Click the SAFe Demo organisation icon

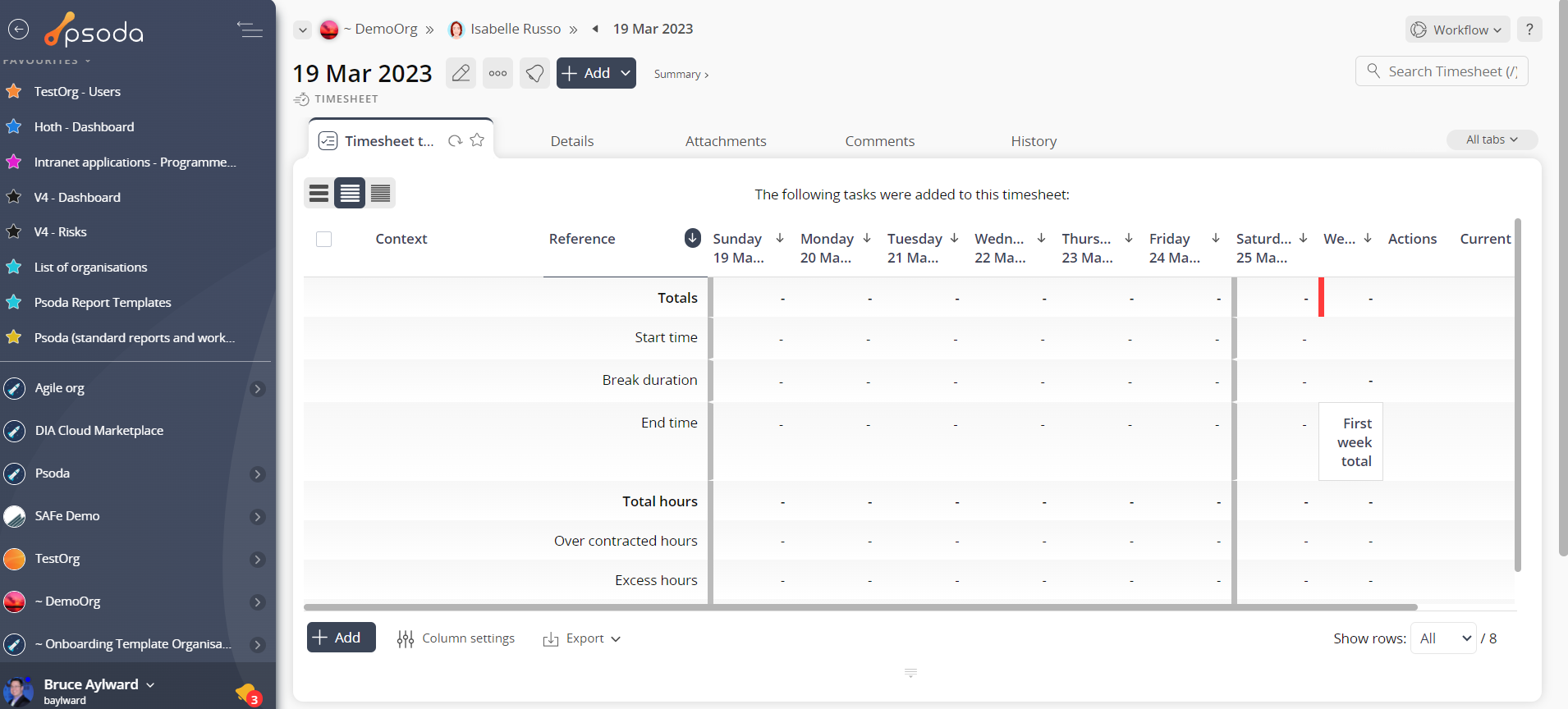15,516
